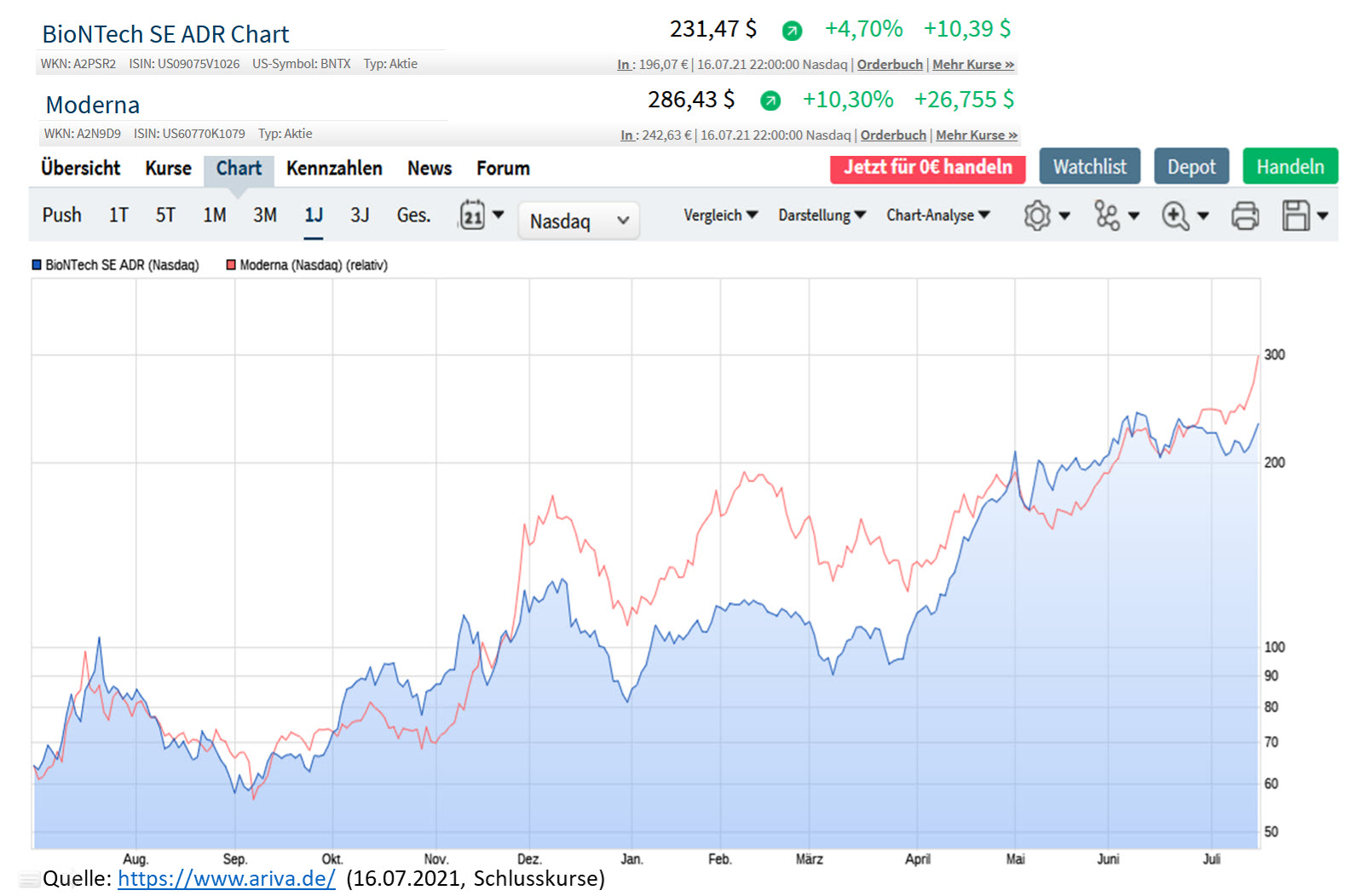The width and height of the screenshot is (1349, 896).
Task: Expand the calendar dropdown arrow
Action: (x=499, y=215)
